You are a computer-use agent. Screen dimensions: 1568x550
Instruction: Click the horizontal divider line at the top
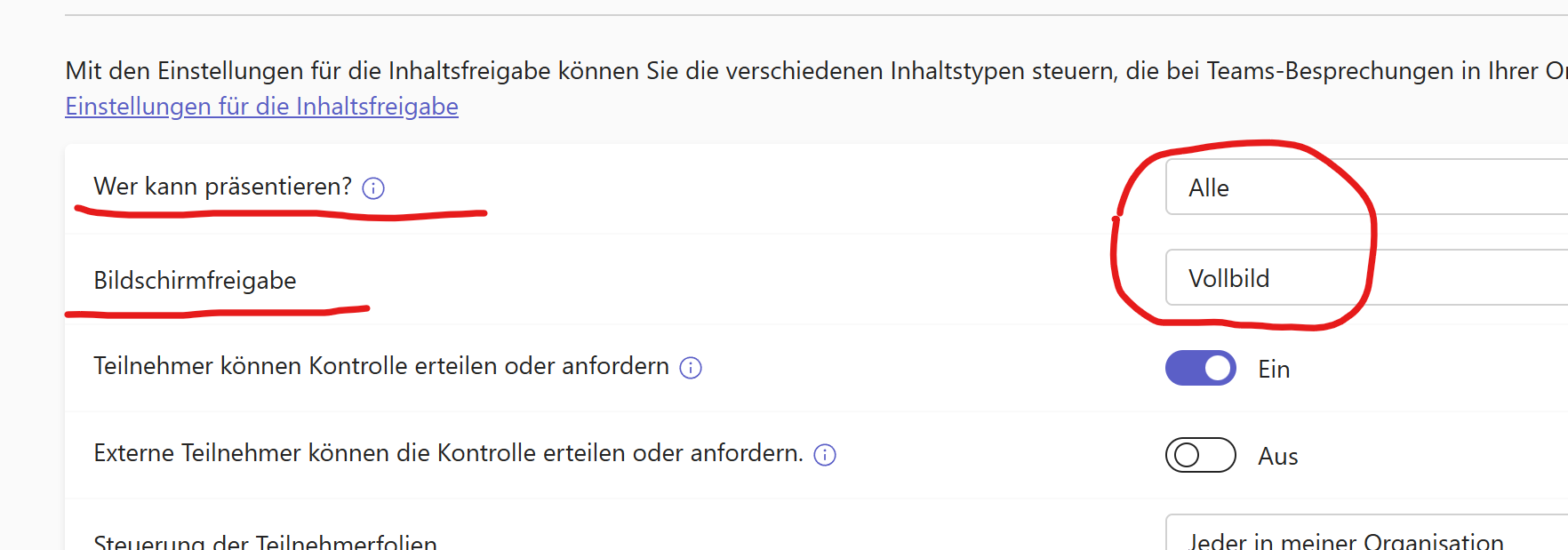pyautogui.click(x=800, y=15)
